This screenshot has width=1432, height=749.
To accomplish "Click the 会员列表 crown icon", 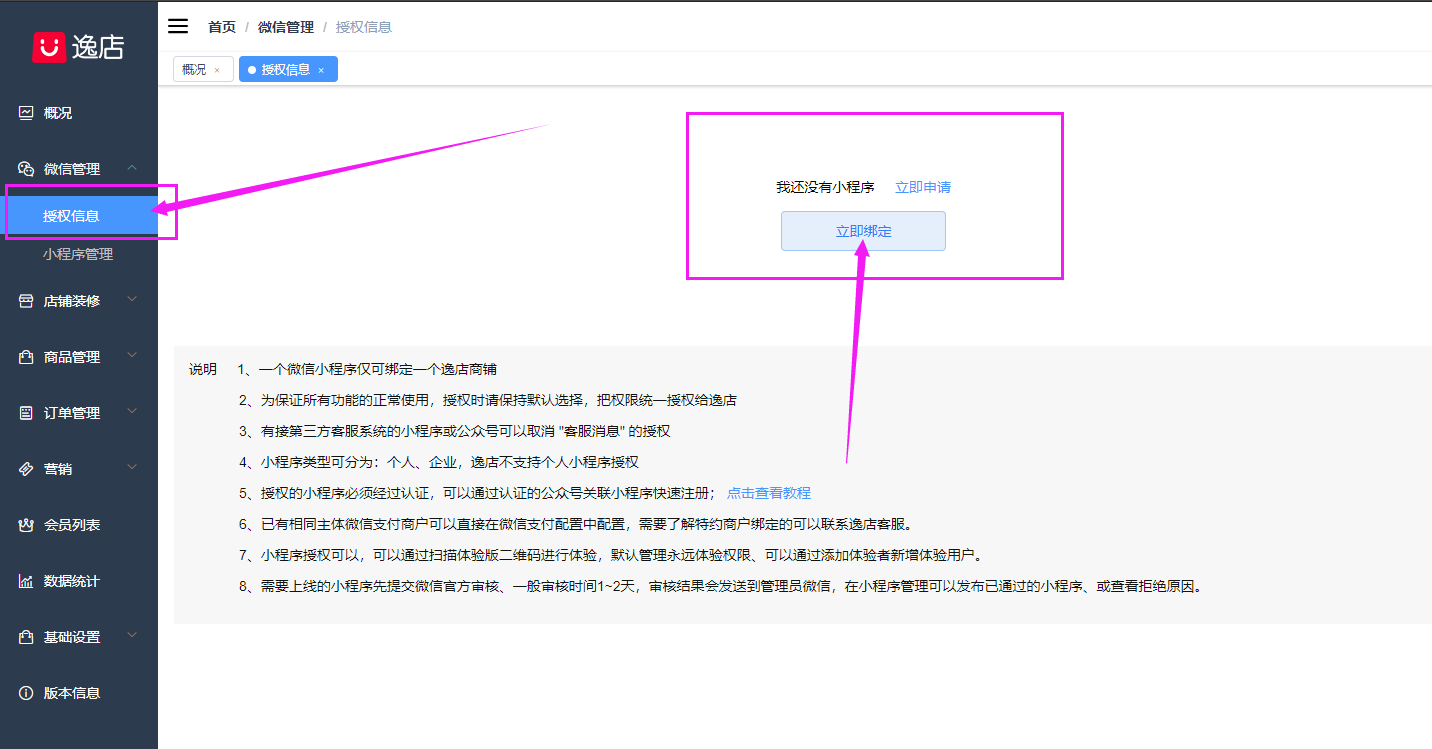I will tap(27, 525).
